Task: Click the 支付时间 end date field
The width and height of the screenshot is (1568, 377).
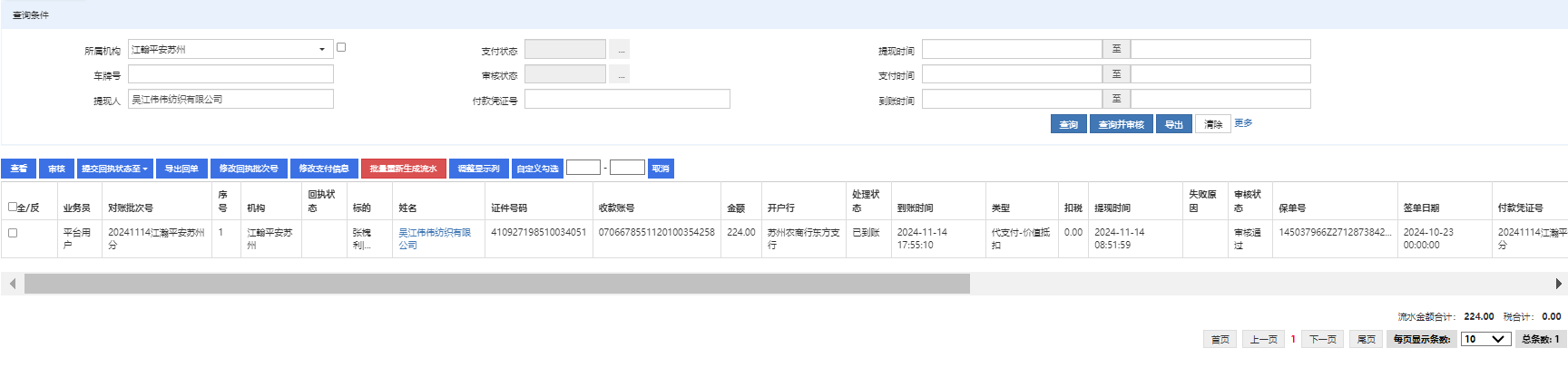Action: click(1220, 74)
